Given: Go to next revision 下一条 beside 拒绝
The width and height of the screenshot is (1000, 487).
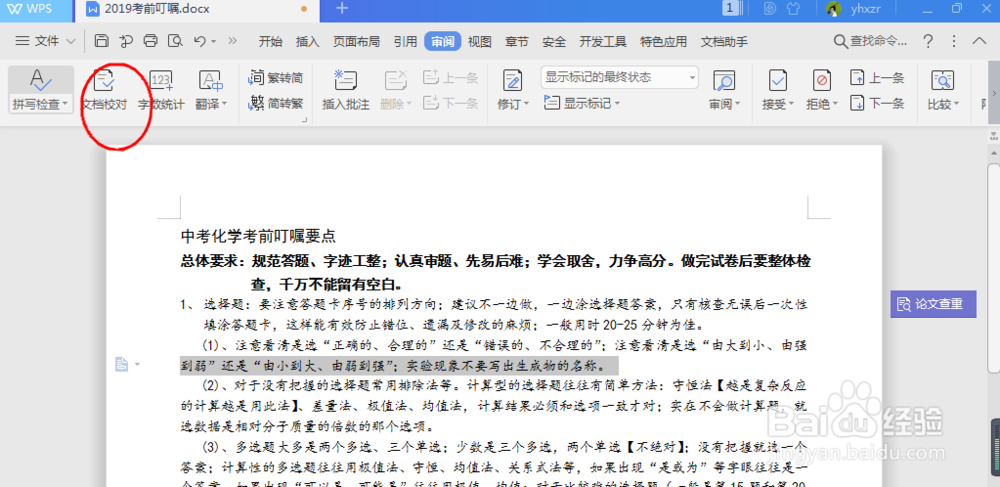Looking at the screenshot, I should (x=877, y=103).
